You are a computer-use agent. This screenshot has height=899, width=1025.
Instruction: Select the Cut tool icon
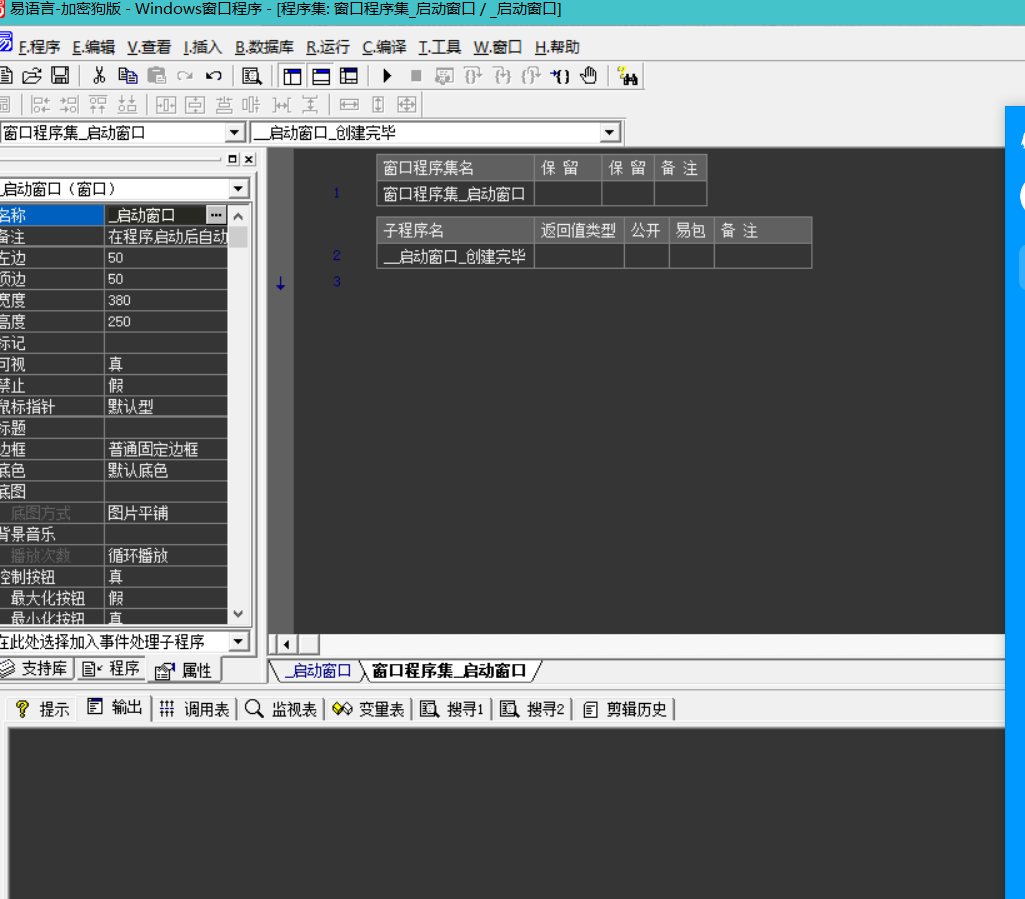tap(98, 75)
